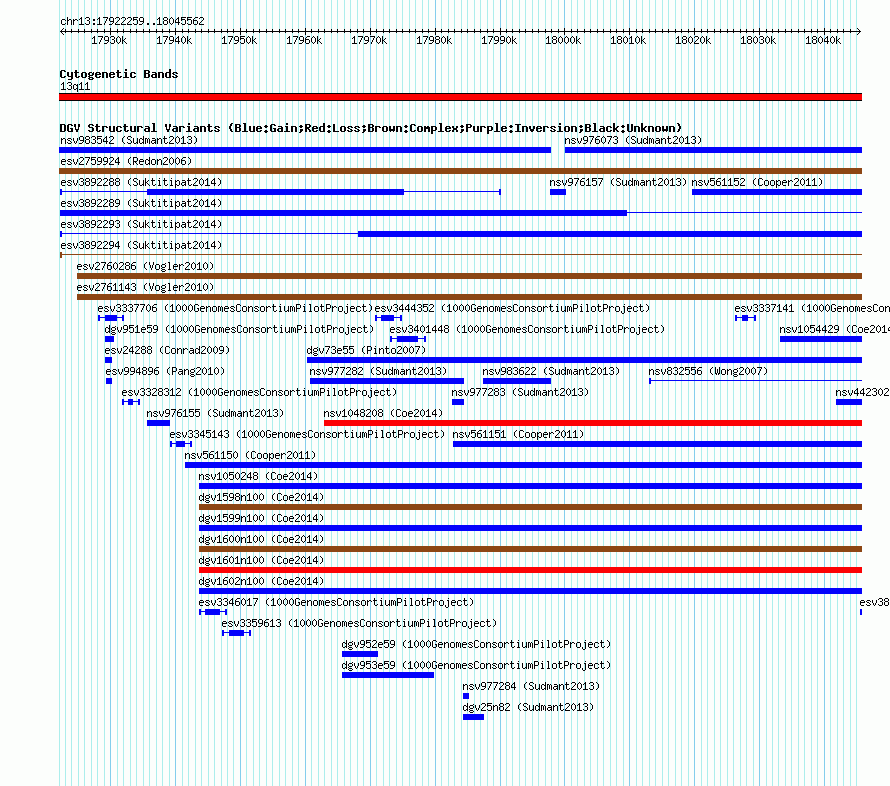Click the 17960k ruler position
The image size is (890, 786).
point(304,40)
